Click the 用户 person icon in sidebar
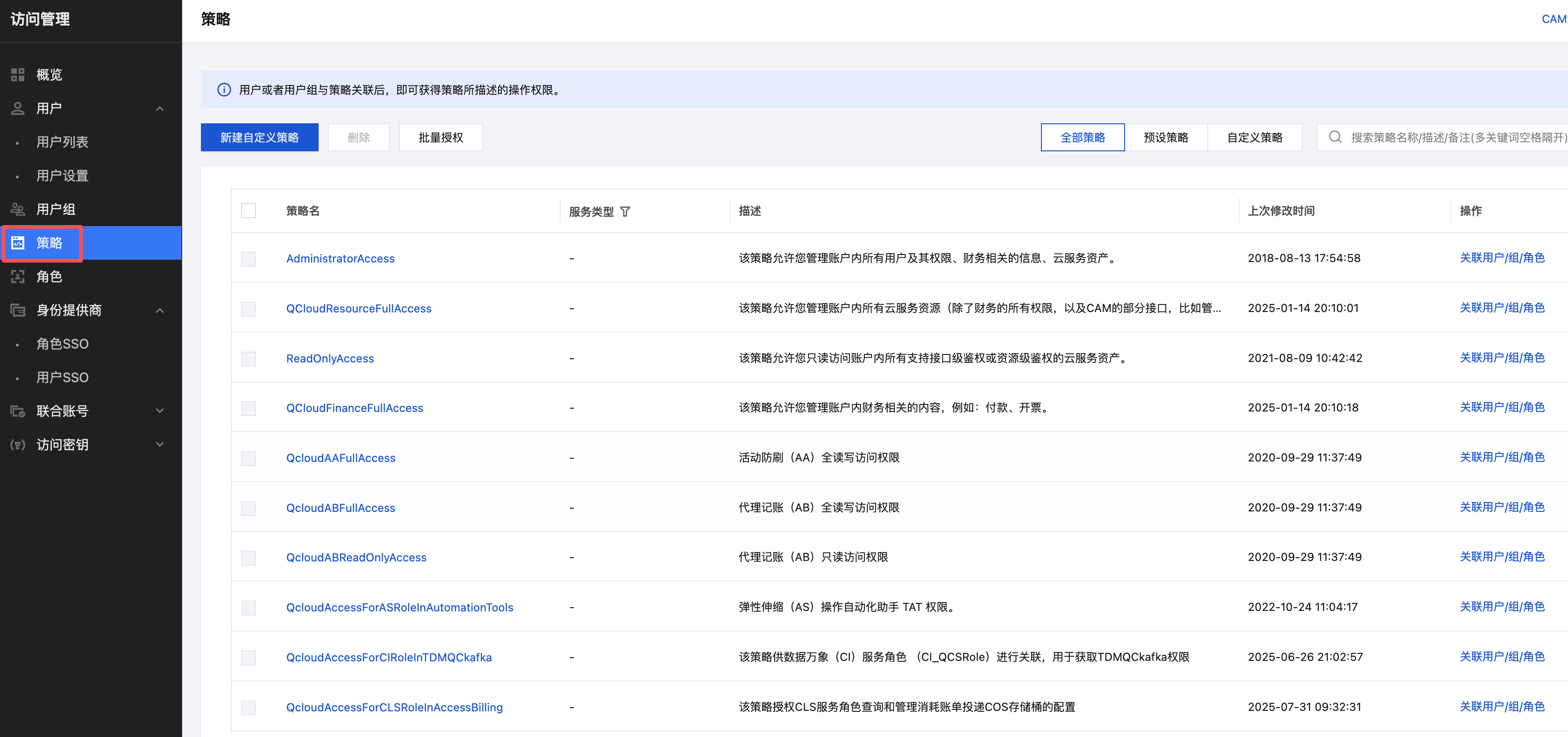 (x=18, y=108)
